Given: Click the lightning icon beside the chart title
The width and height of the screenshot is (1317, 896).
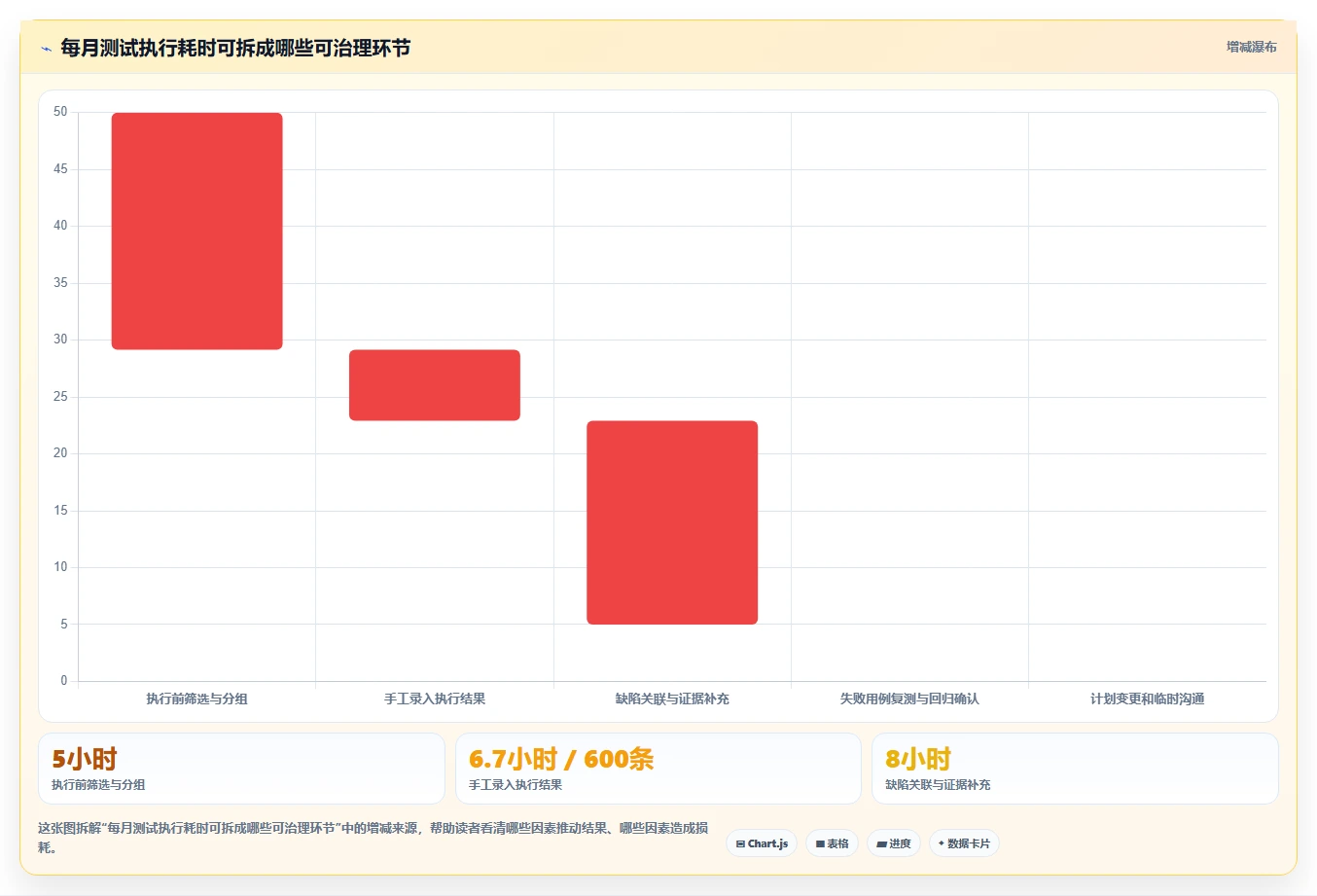Looking at the screenshot, I should (46, 48).
